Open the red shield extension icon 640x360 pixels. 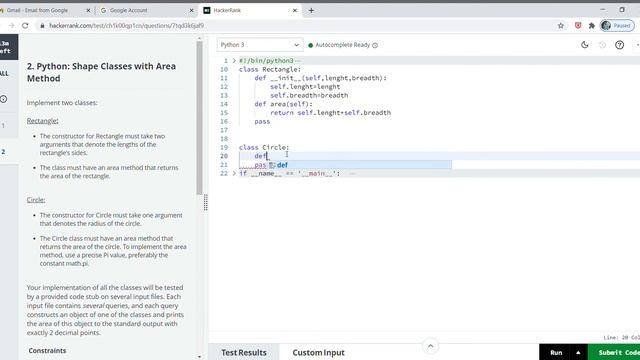click(x=578, y=26)
